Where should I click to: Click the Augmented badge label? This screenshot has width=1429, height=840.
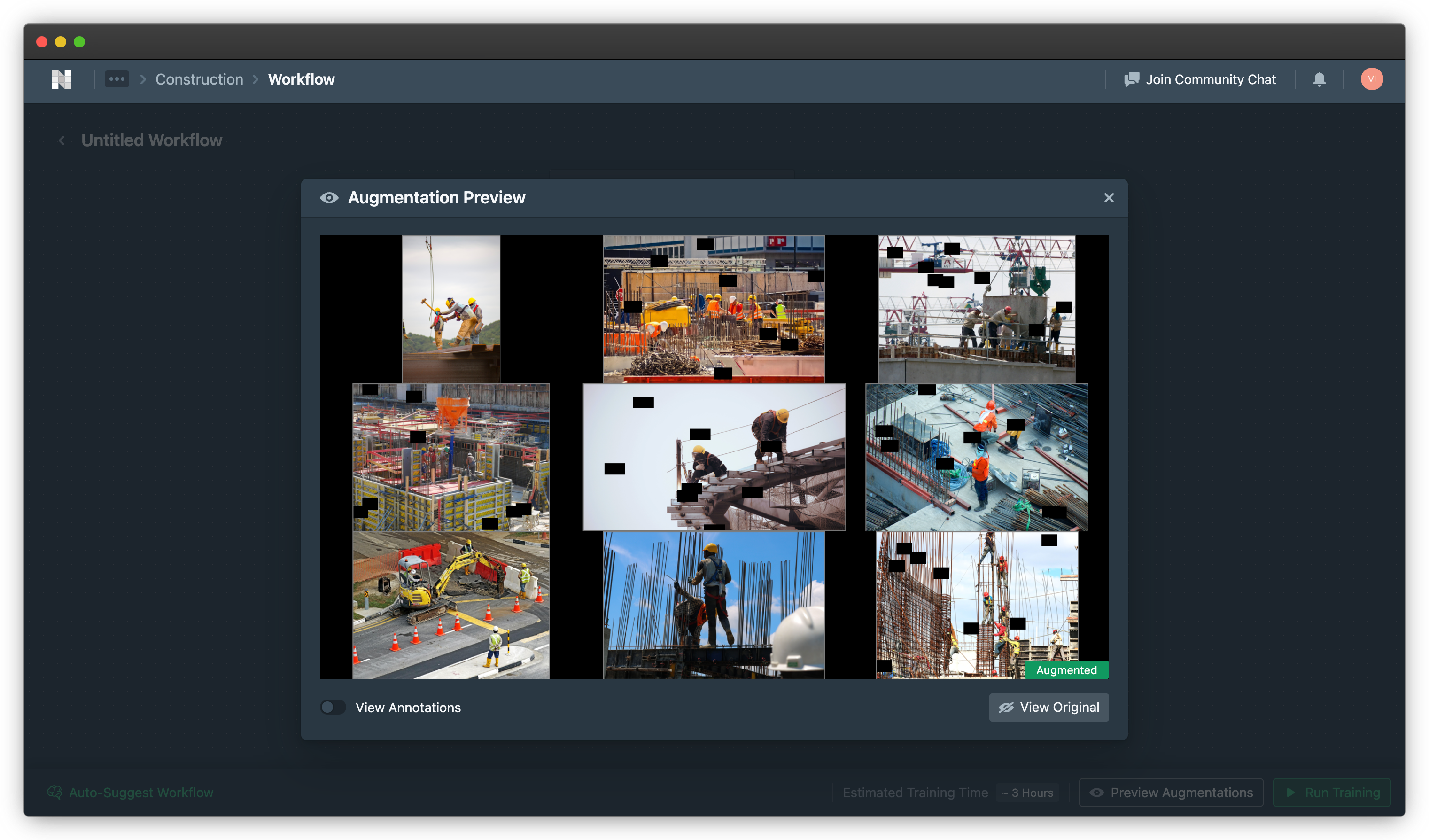click(1066, 670)
